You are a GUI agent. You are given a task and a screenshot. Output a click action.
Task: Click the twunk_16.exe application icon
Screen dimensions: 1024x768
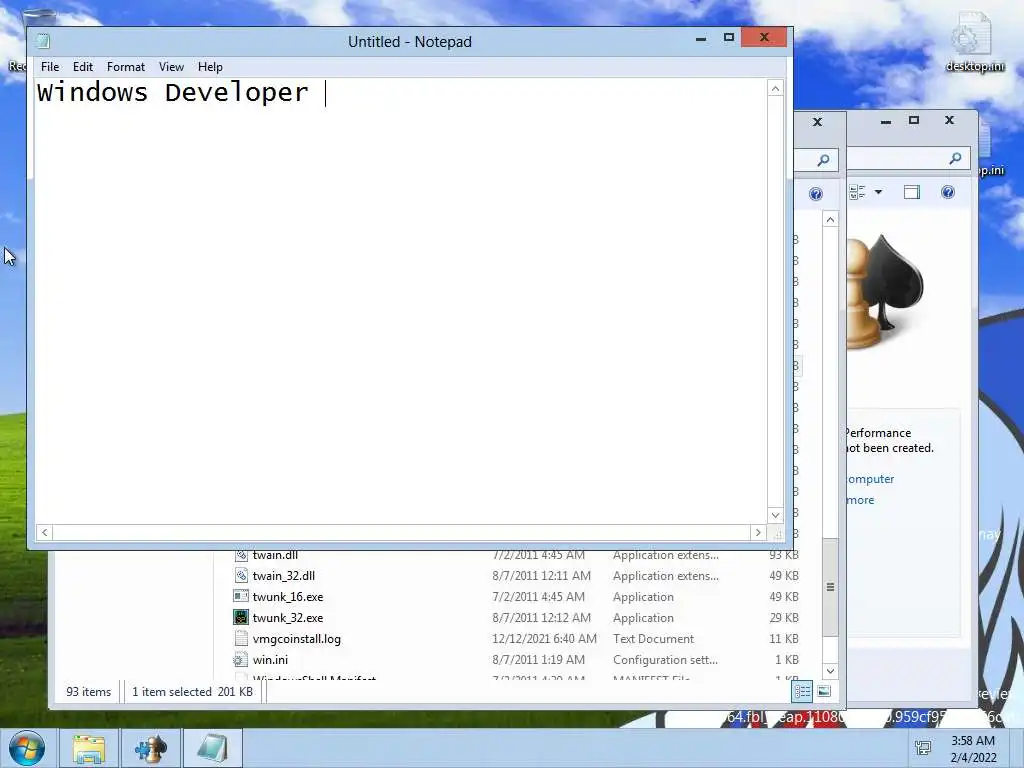pyautogui.click(x=241, y=596)
